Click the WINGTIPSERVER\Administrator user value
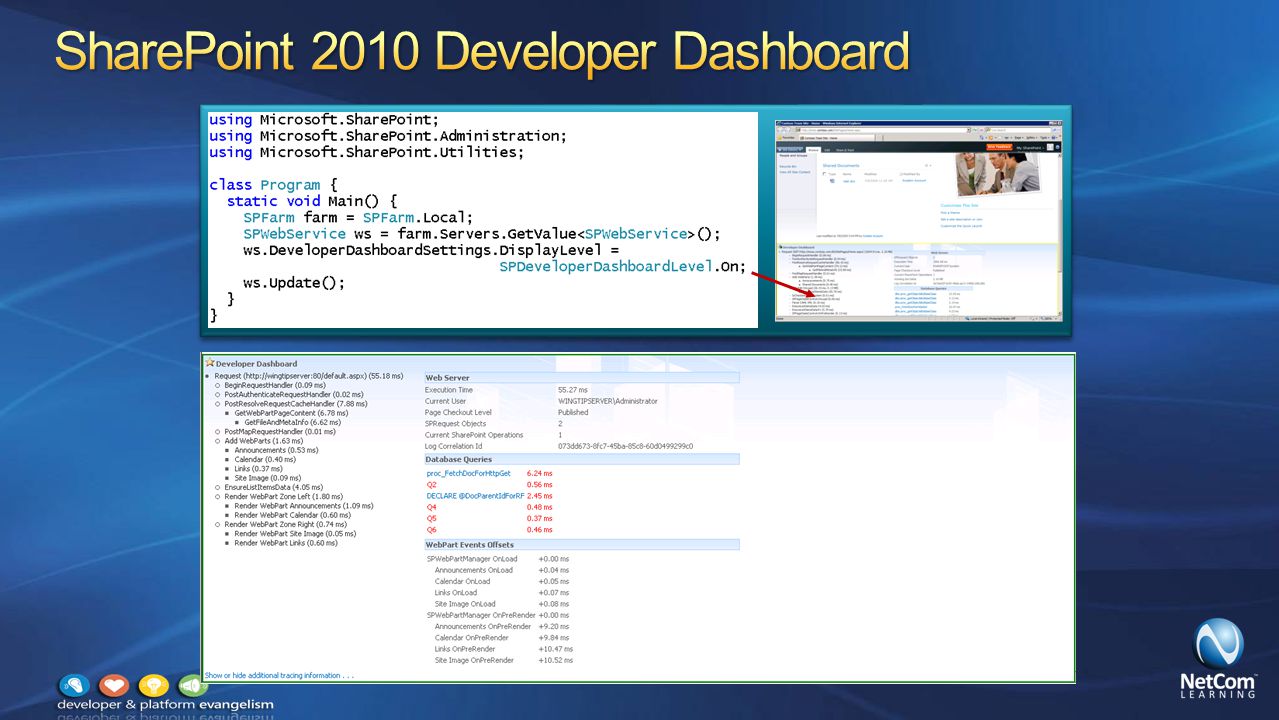 click(608, 401)
